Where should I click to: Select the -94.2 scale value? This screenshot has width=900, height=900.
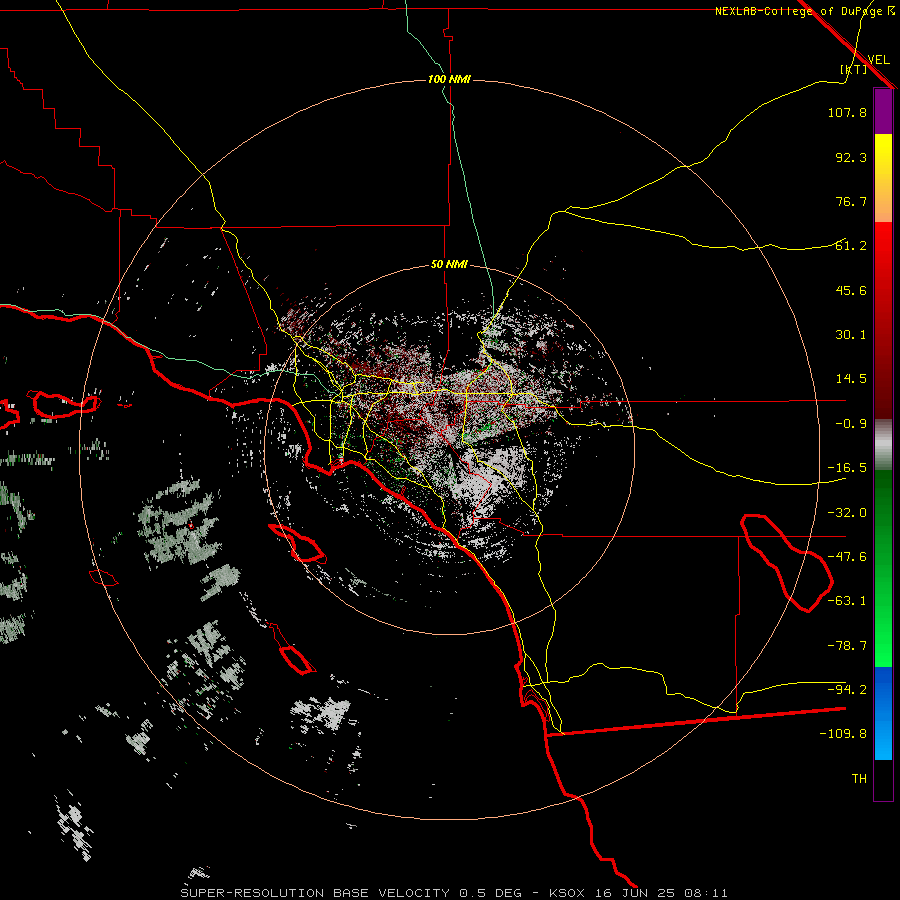(847, 690)
